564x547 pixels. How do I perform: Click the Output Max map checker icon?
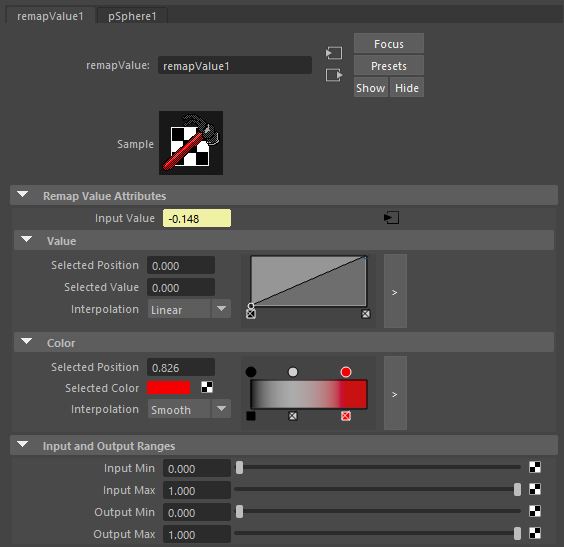[x=535, y=533]
